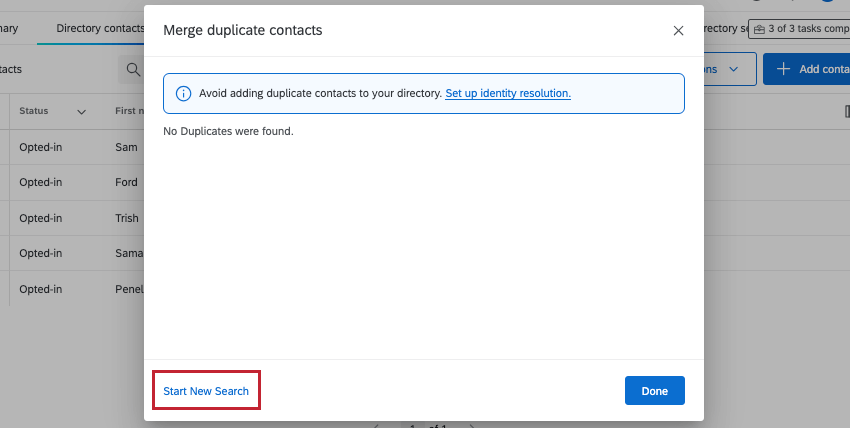The height and width of the screenshot is (428, 850).
Task: Open the 3 of 3 tasks indicator
Action: (x=803, y=29)
